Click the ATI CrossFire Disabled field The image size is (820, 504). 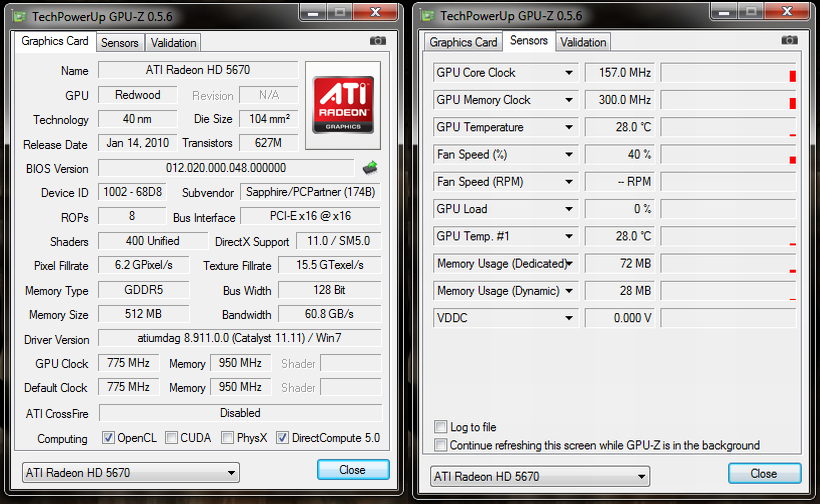point(240,413)
